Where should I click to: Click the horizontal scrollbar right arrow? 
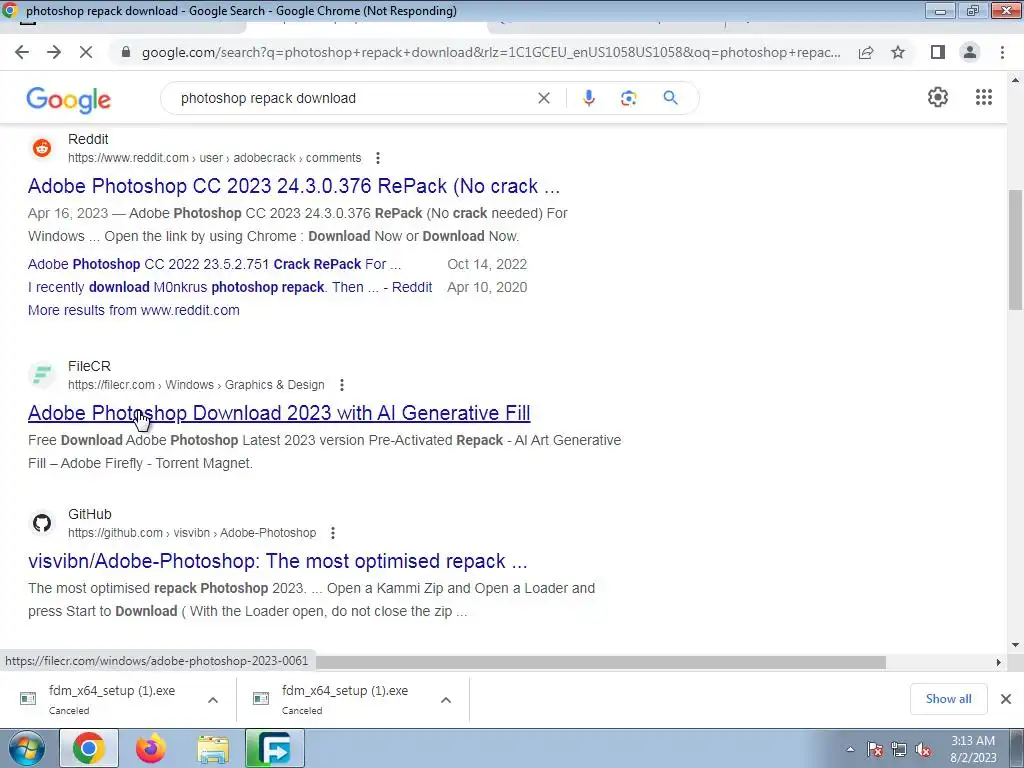(x=999, y=662)
